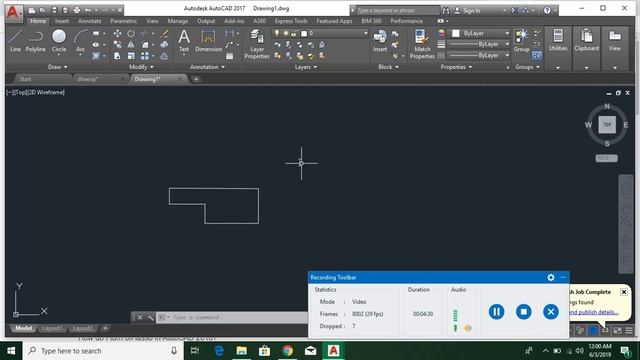Open the Object Color dropdown ByLayer
Image resolution: width=640 pixels, height=360 pixels.
coord(478,33)
